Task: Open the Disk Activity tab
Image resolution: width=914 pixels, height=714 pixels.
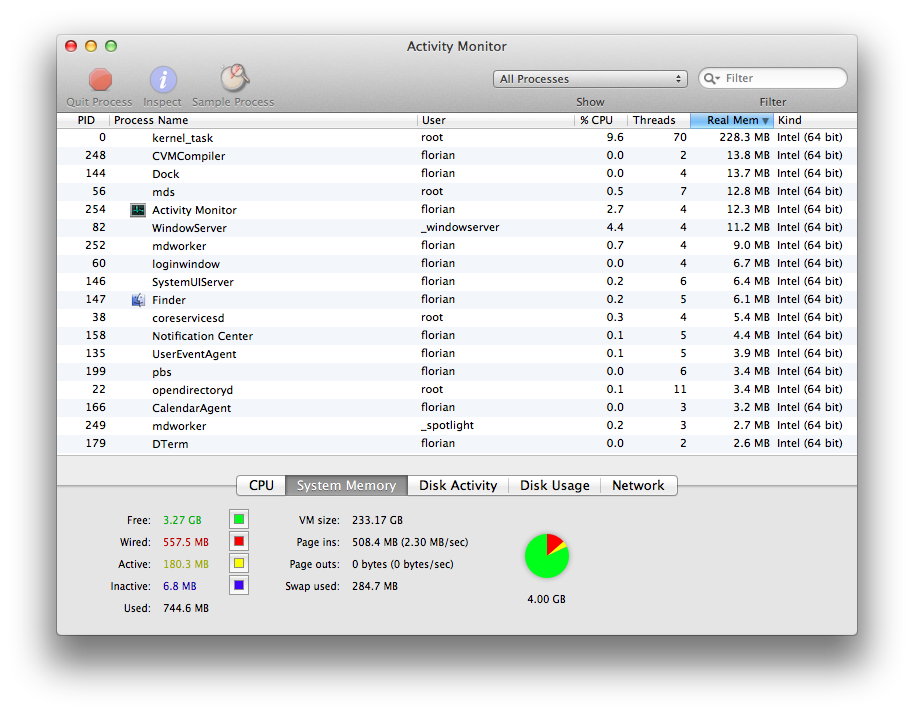Action: [x=458, y=486]
